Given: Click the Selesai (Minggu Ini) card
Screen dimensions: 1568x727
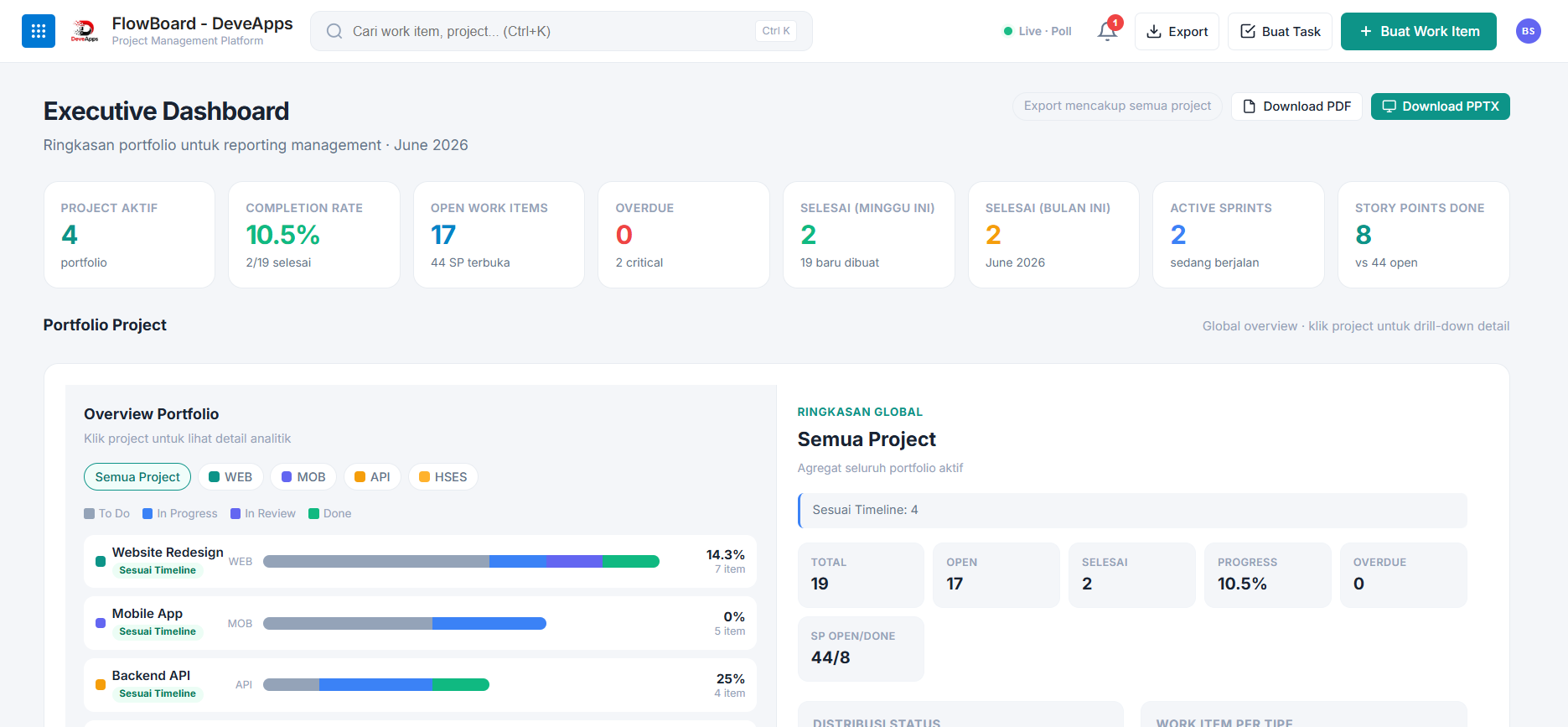Looking at the screenshot, I should tap(869, 235).
